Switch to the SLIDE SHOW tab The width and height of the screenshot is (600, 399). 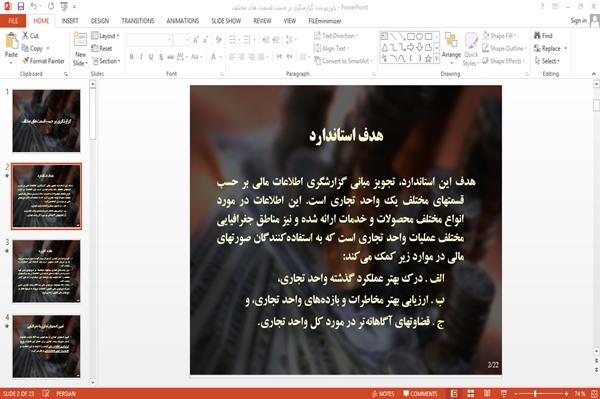(226, 21)
